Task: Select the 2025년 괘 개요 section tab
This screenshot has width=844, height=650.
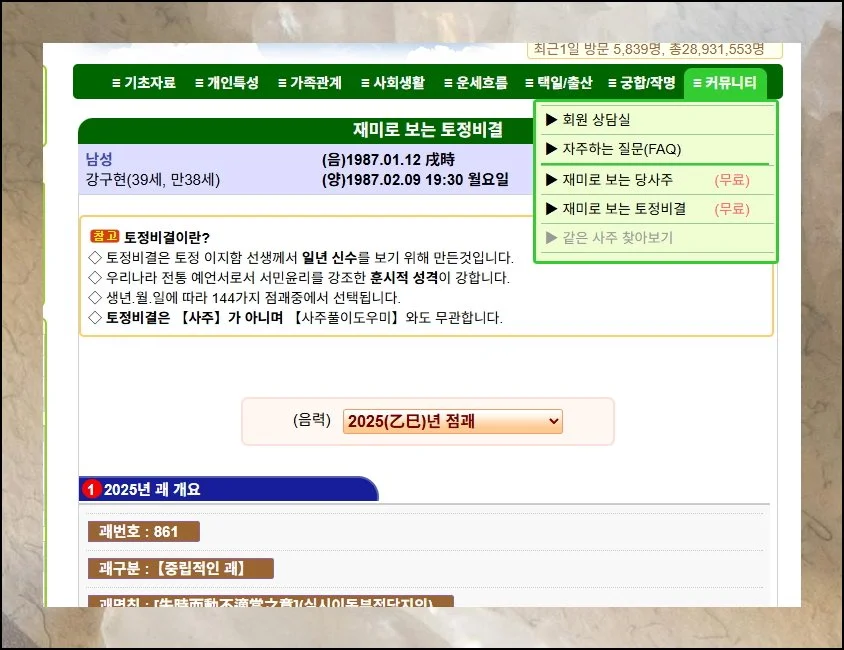Action: point(228,490)
